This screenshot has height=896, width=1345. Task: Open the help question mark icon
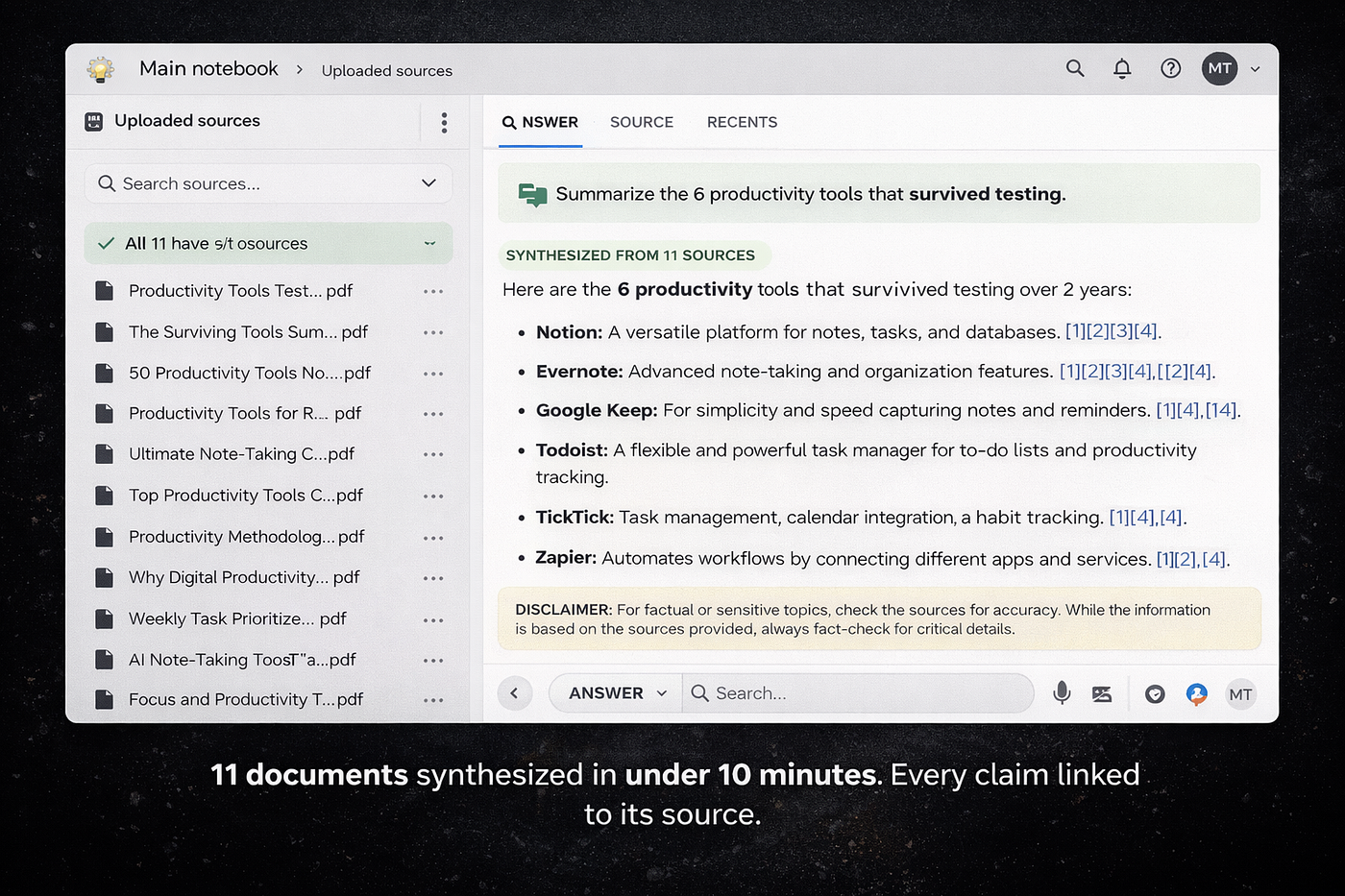1170,68
